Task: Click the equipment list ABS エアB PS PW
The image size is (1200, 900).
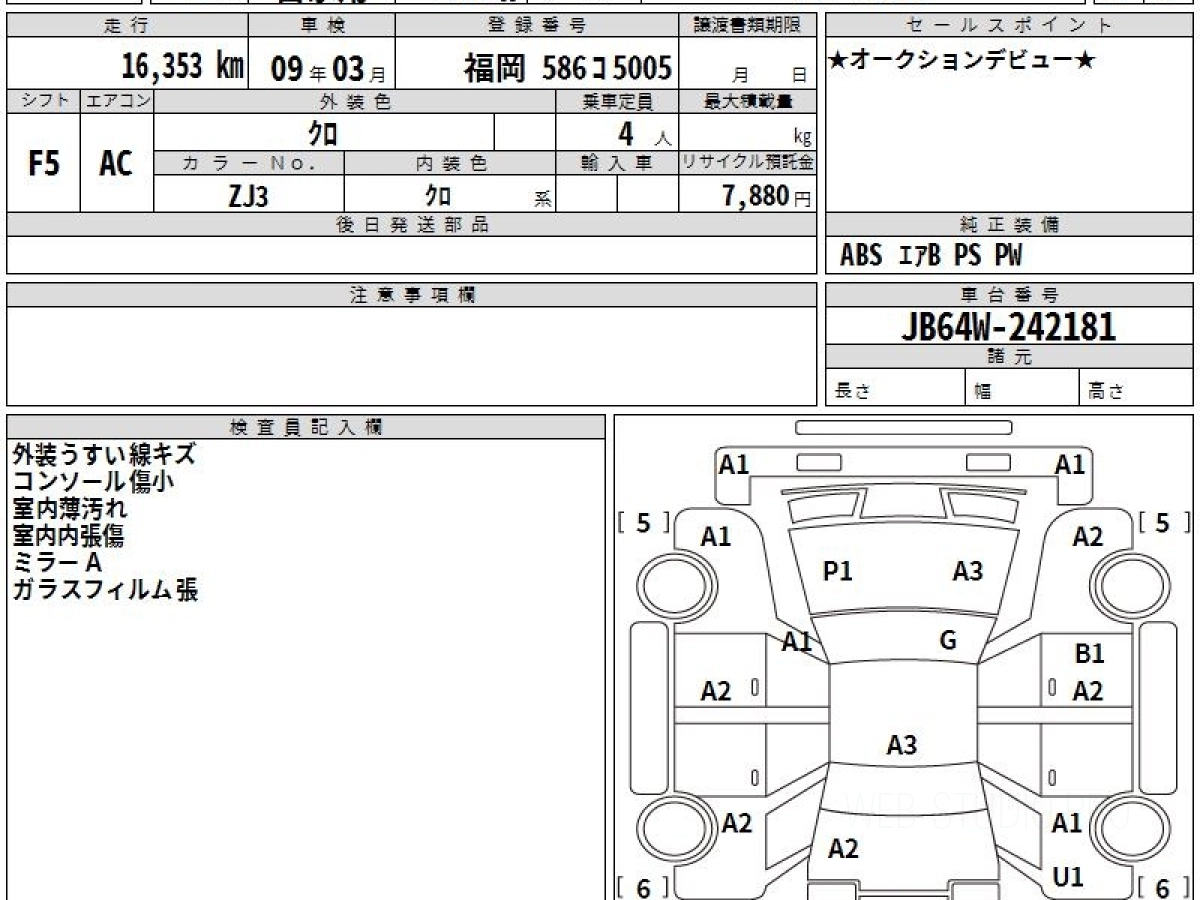Action: coord(931,256)
